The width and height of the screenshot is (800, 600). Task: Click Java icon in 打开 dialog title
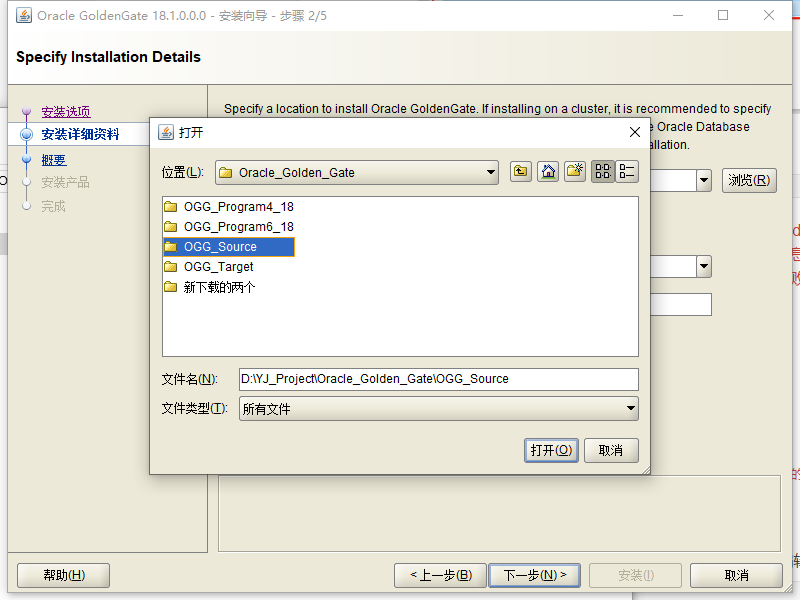click(x=166, y=133)
